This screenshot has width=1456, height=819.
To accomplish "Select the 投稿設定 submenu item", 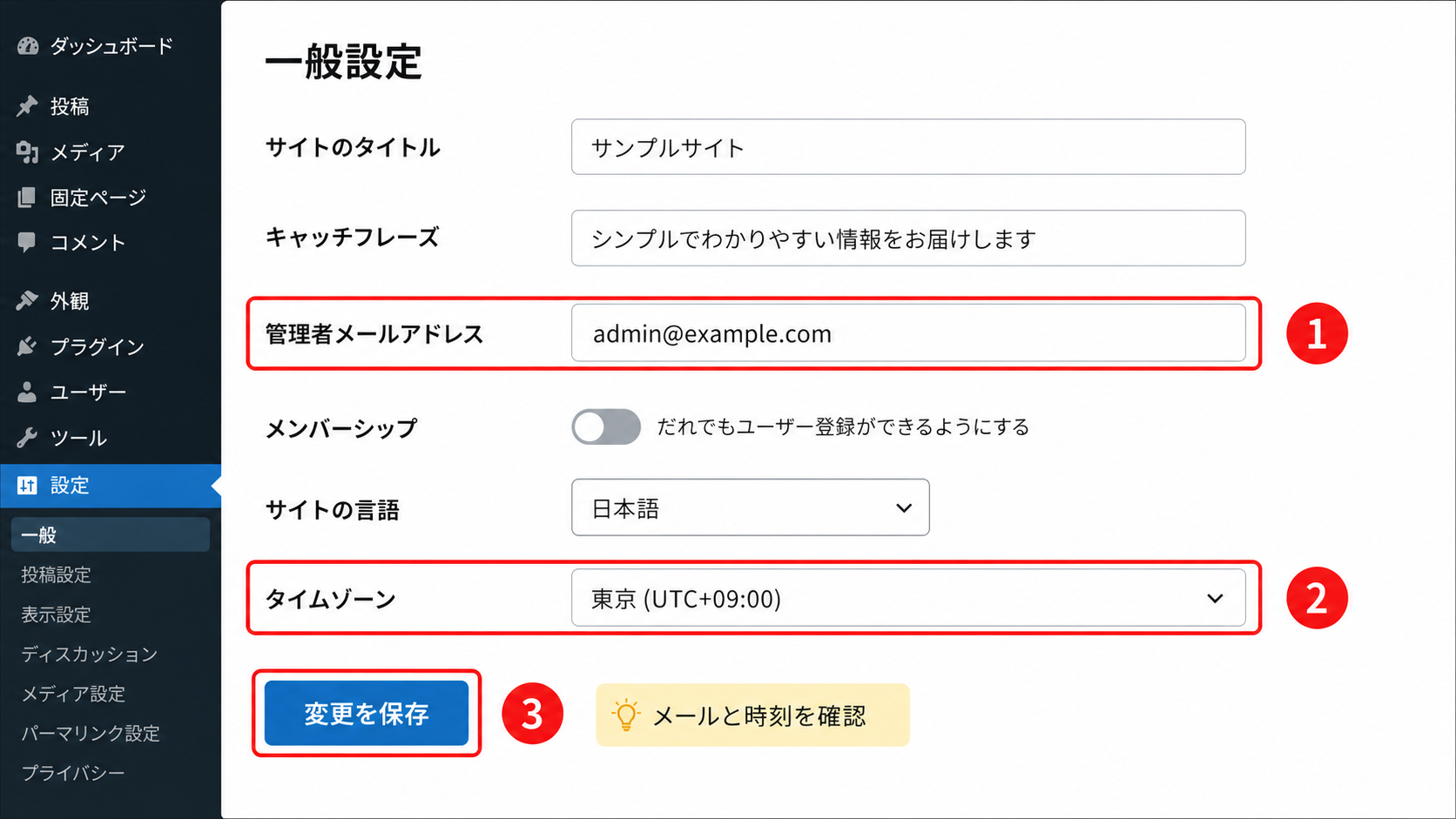I will 57,574.
